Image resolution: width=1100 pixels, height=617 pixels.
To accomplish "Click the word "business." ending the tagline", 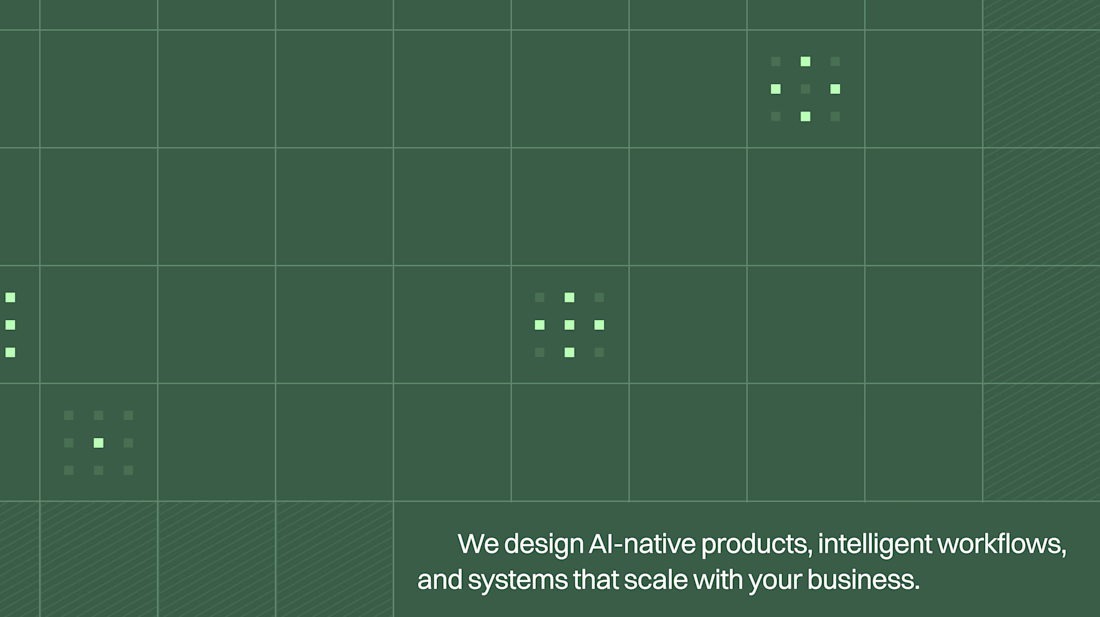I will pyautogui.click(x=863, y=580).
